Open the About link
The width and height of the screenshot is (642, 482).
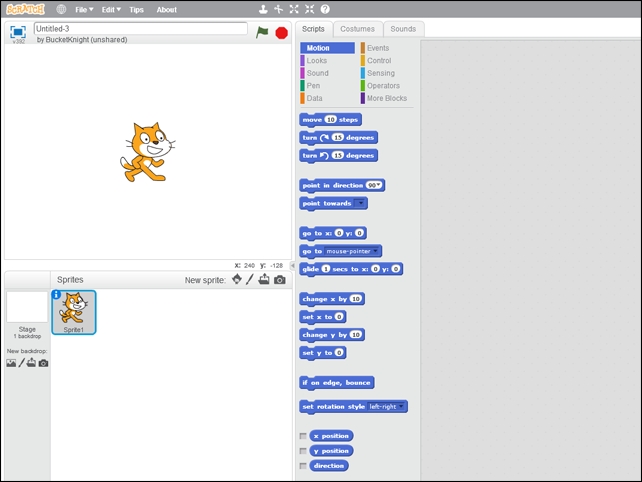(x=167, y=9)
